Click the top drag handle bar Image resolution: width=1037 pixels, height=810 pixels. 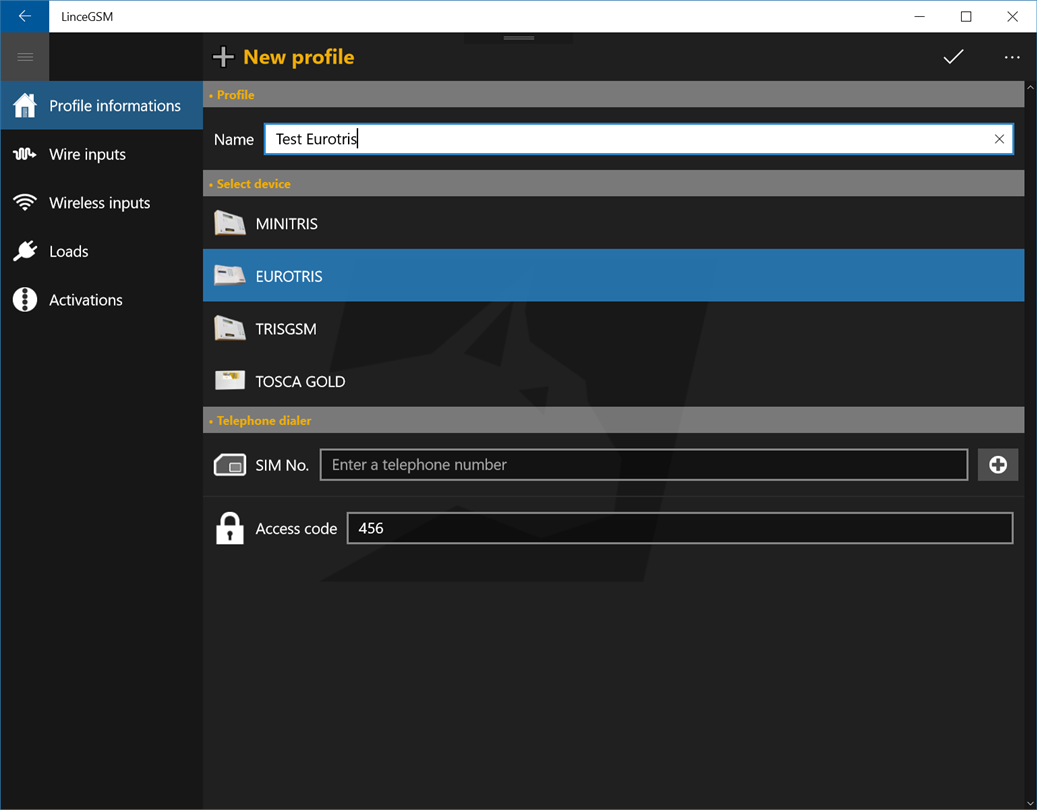[518, 38]
